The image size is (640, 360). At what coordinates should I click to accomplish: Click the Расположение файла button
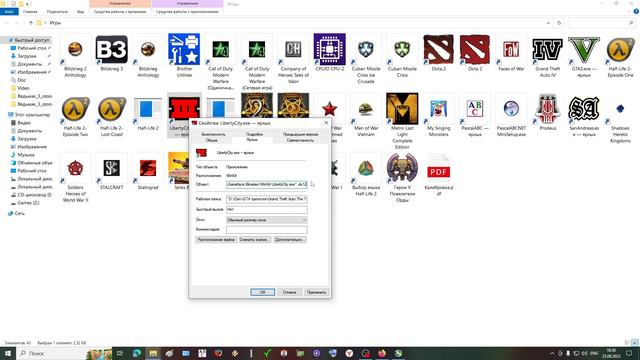tap(216, 240)
